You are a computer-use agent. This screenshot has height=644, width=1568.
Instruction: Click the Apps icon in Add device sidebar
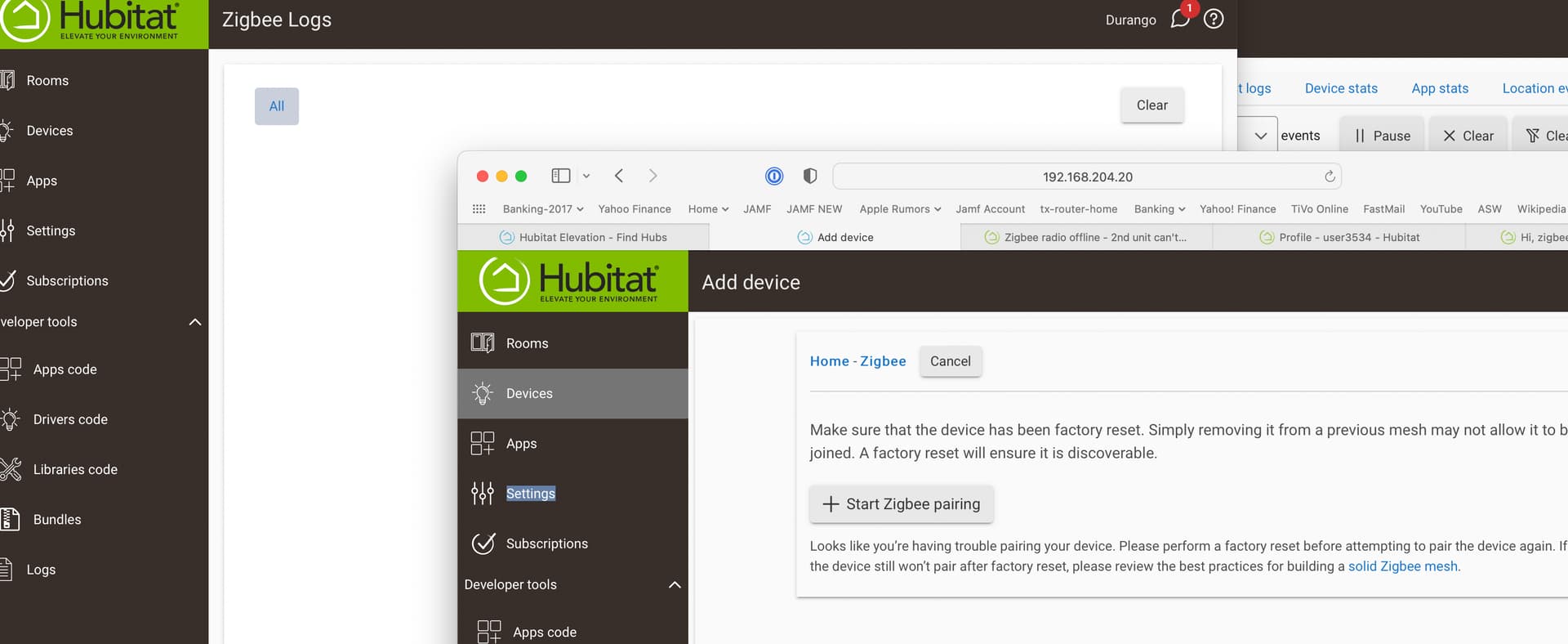coord(482,443)
